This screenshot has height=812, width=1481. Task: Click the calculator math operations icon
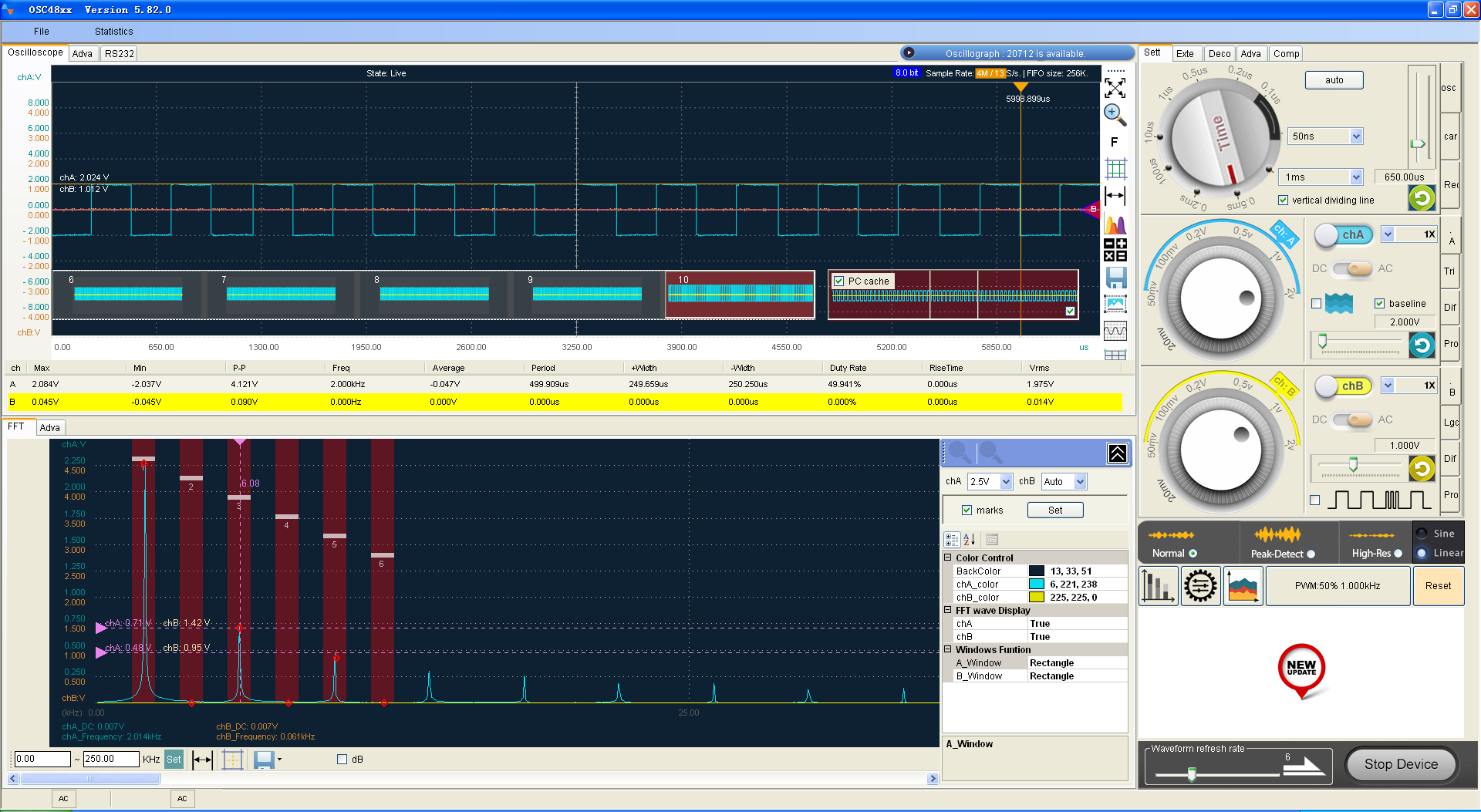[x=1115, y=250]
